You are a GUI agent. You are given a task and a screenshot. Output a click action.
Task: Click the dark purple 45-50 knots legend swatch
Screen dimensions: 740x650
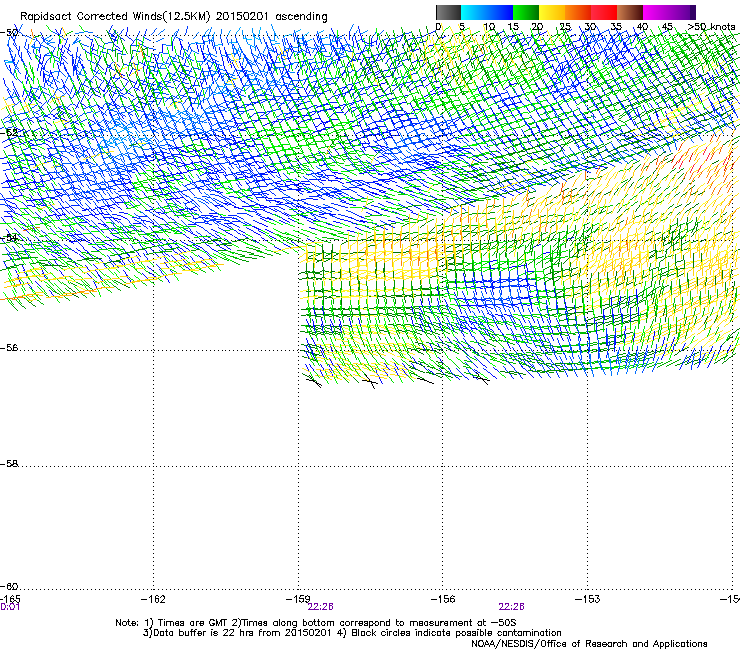coord(682,12)
